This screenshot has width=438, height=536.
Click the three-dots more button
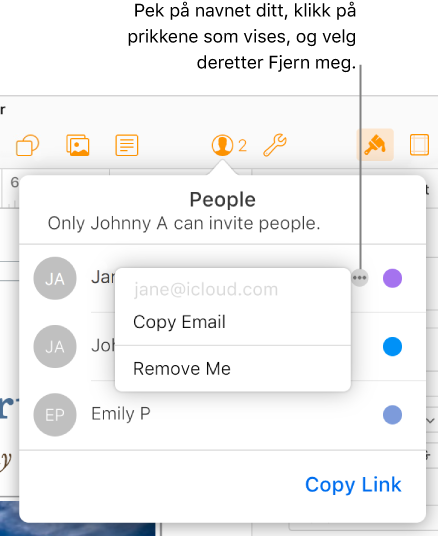tap(360, 278)
